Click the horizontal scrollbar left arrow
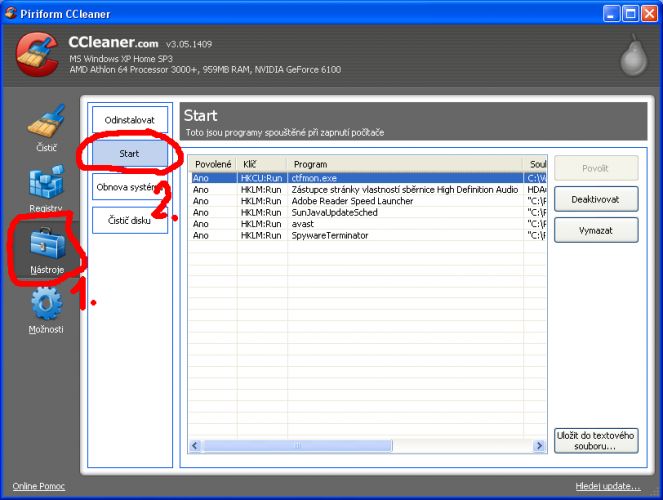Viewport: 663px width, 500px height. pyautogui.click(x=195, y=445)
